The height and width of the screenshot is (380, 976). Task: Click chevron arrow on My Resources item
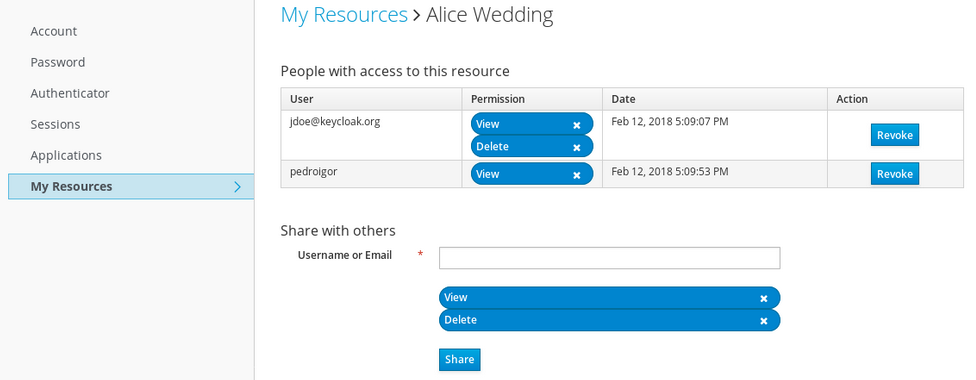click(x=237, y=186)
